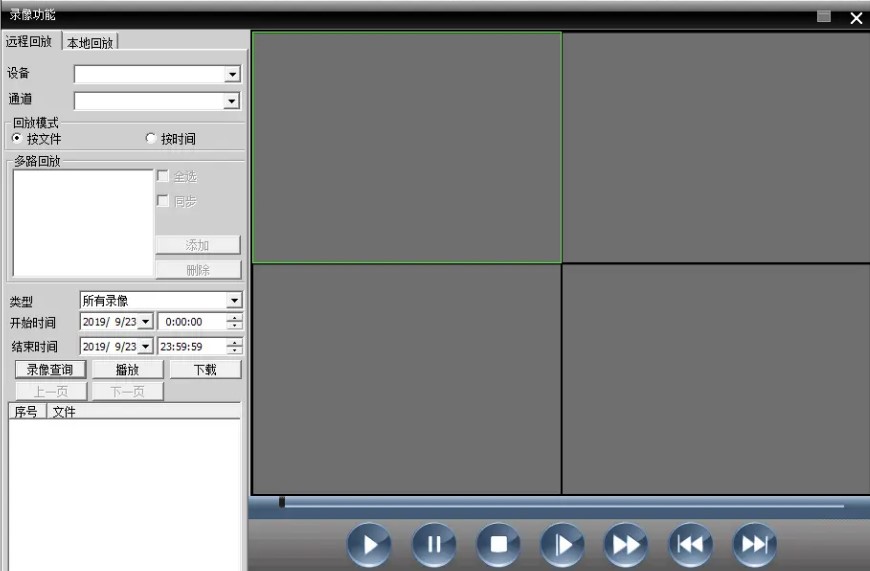The height and width of the screenshot is (571, 870).
Task: Increase the start time 0:00:00 value
Action: [235, 318]
